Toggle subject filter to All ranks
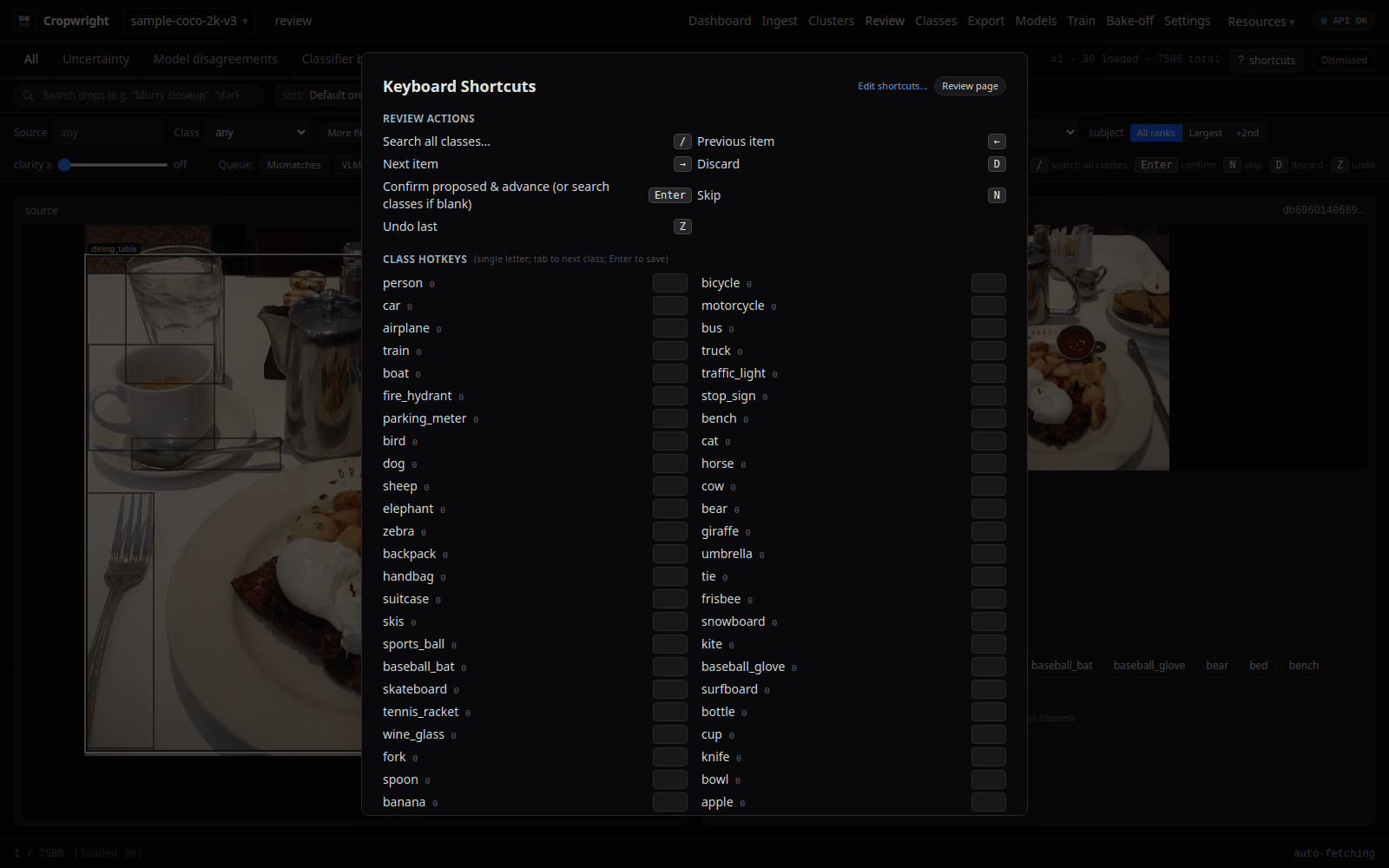 (1155, 133)
